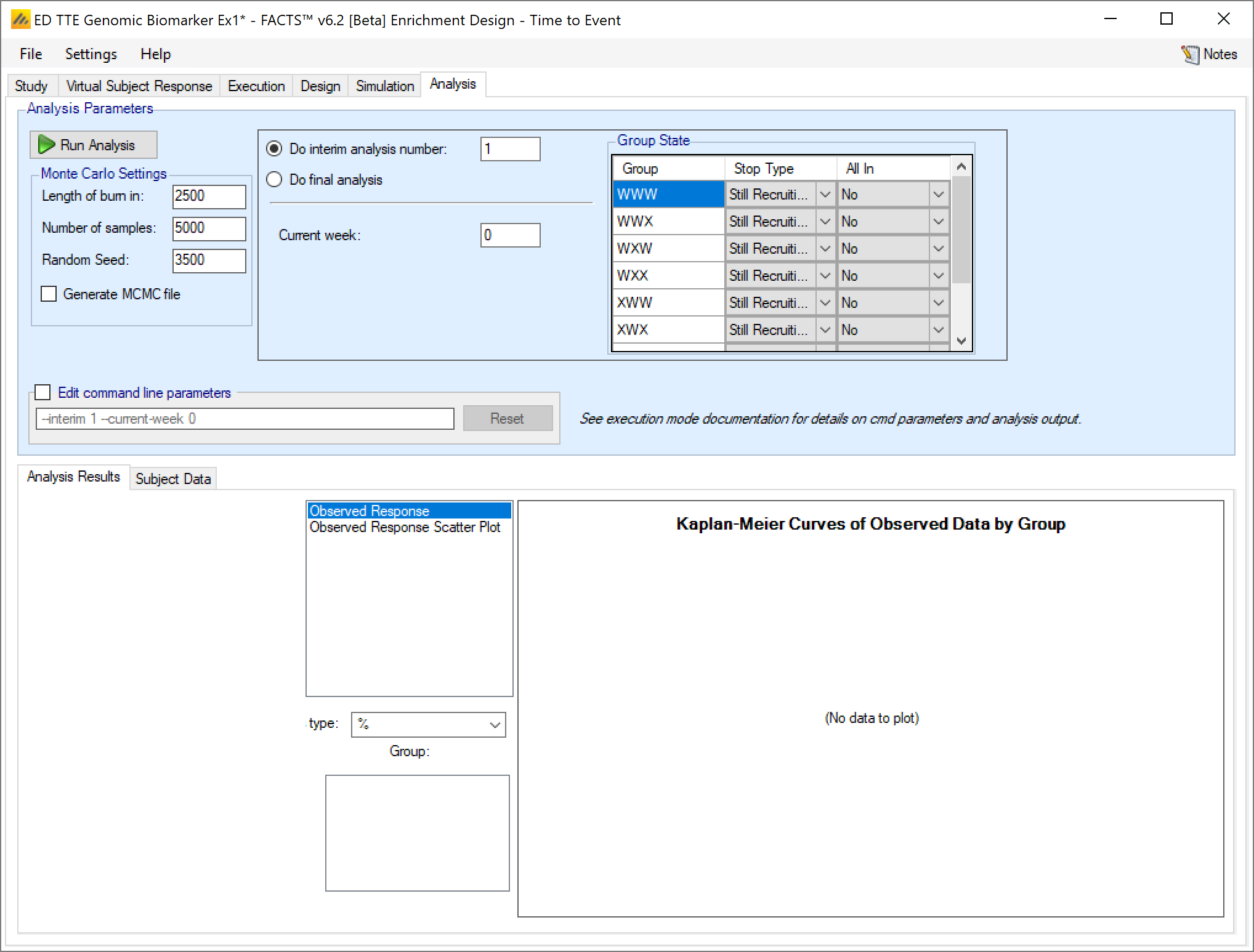Screen dimensions: 1254x952
Task: Click the Random Seed input field
Action: pyautogui.click(x=209, y=260)
